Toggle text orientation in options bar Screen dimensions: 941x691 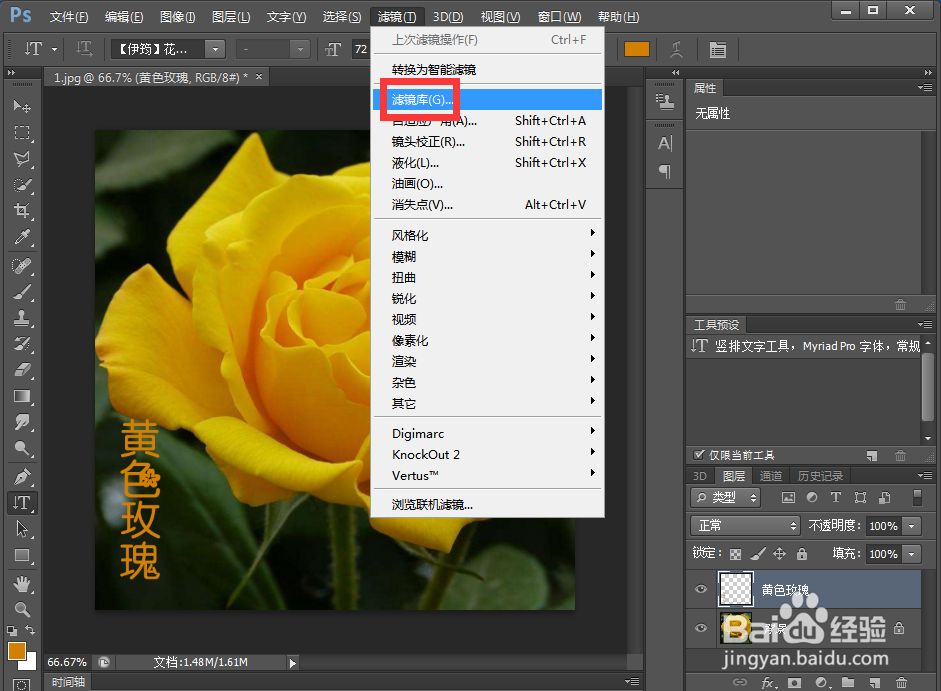[84, 49]
